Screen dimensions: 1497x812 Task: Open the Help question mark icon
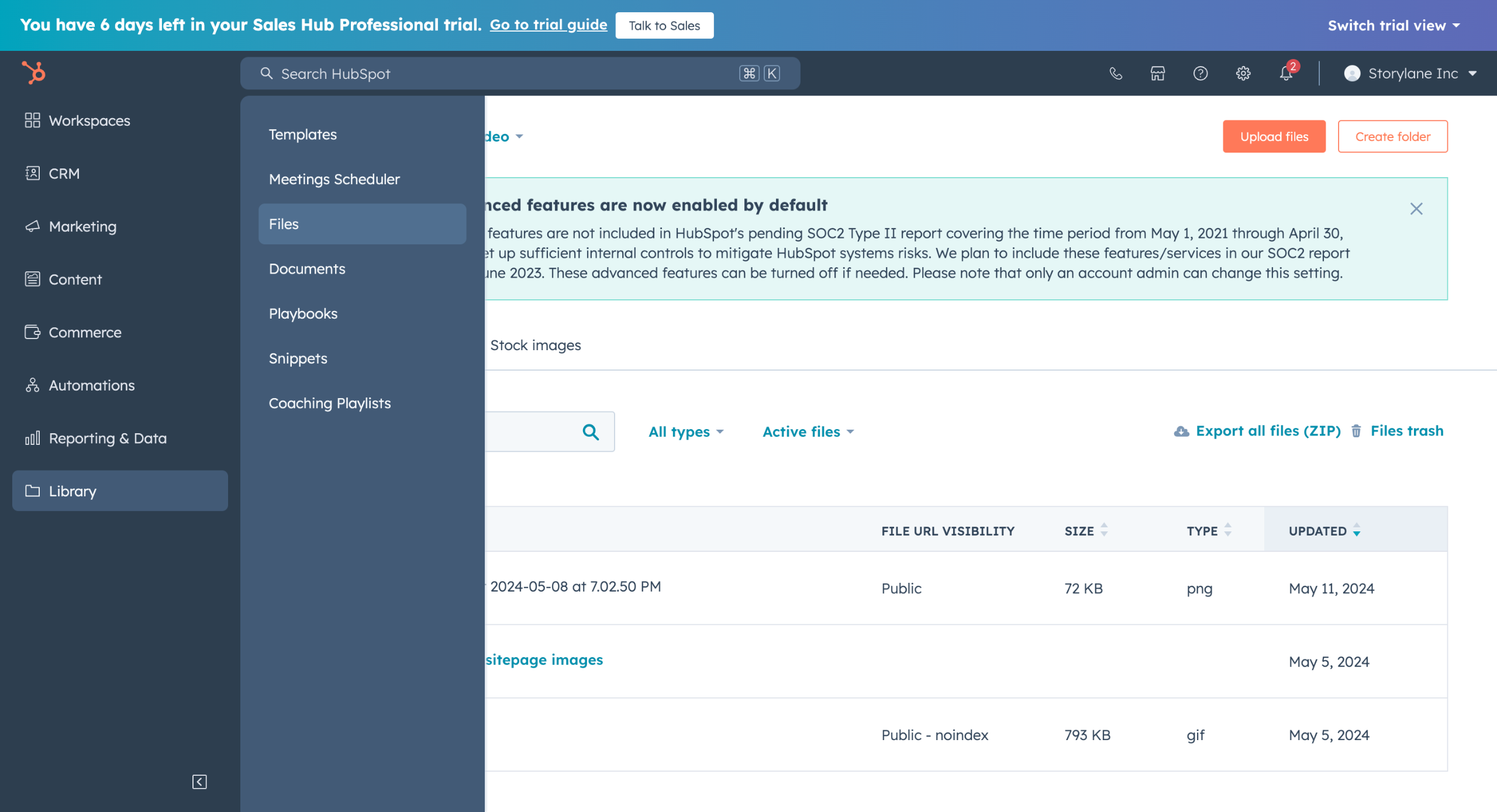[1201, 73]
